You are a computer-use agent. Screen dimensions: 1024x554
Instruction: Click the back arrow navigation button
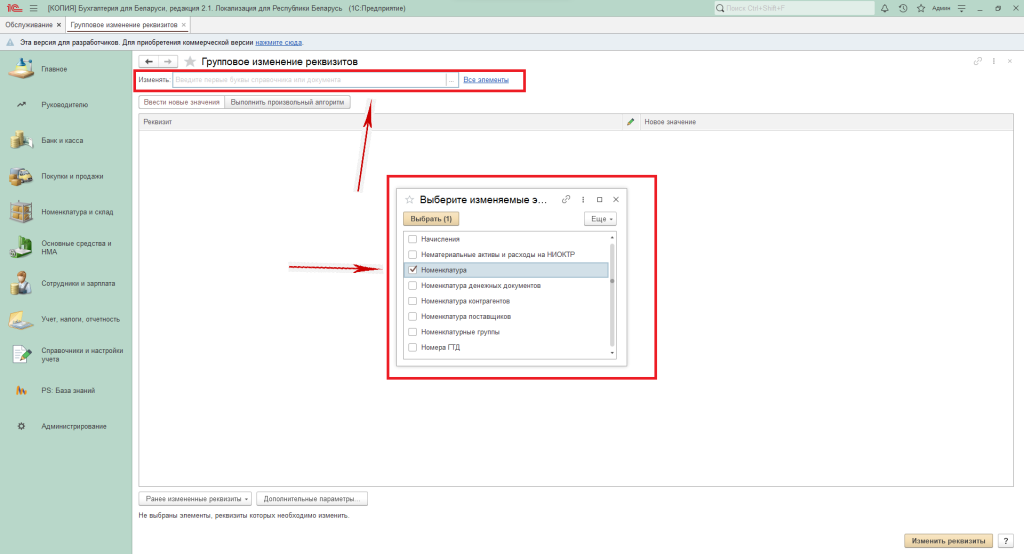pyautogui.click(x=150, y=62)
